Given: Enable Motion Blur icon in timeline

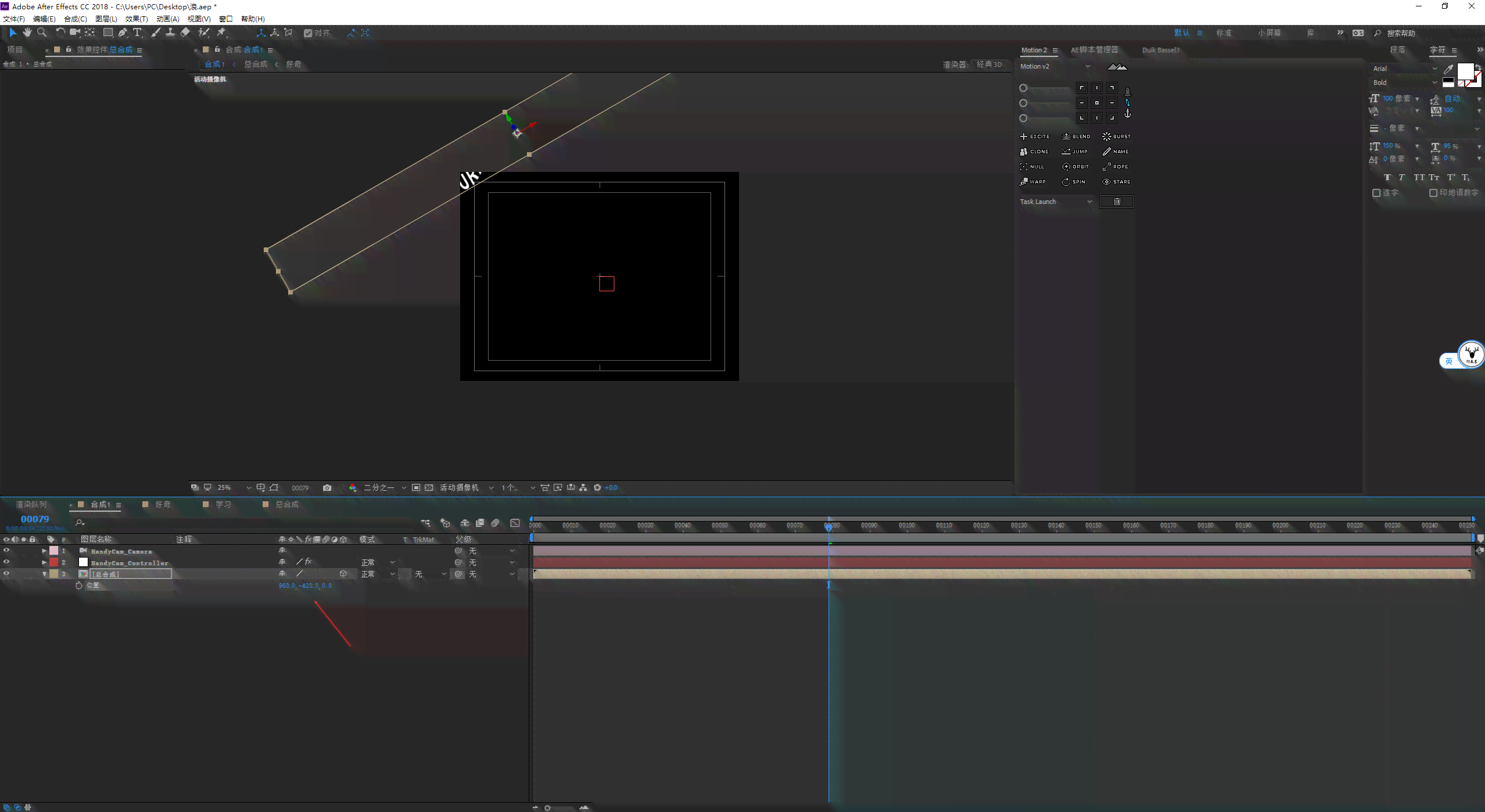Looking at the screenshot, I should point(495,523).
